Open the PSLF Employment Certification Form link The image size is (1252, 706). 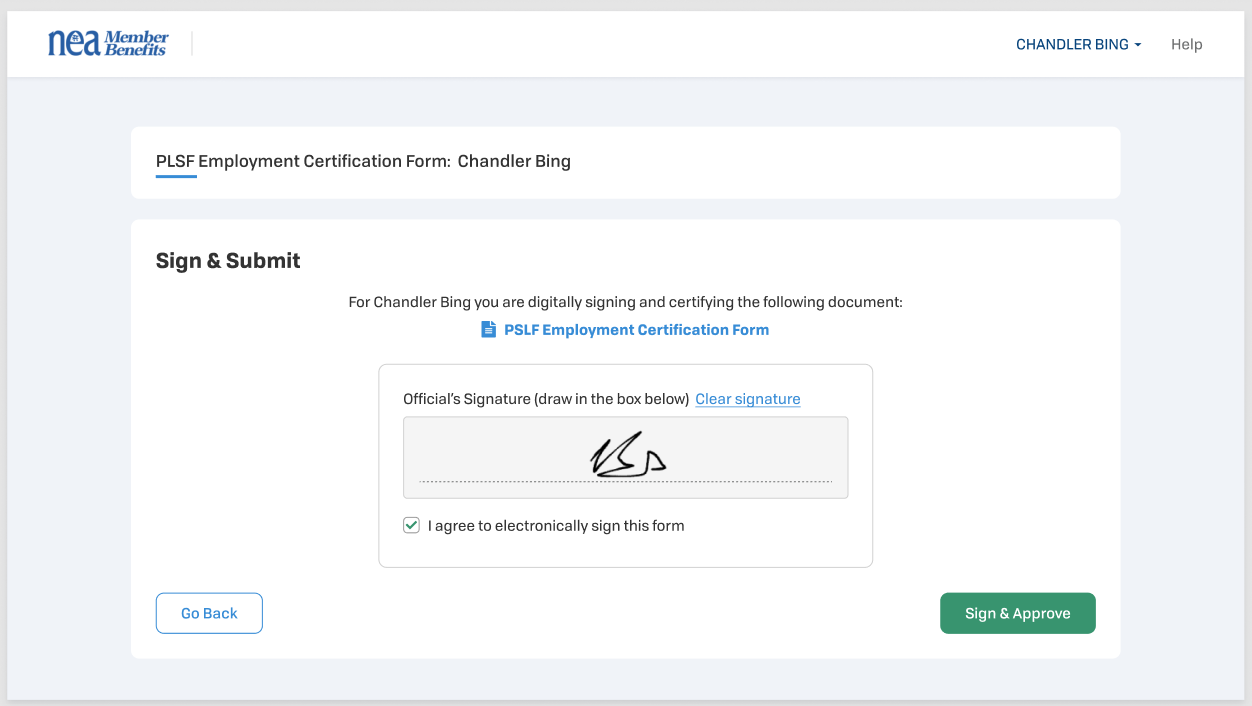pos(636,330)
